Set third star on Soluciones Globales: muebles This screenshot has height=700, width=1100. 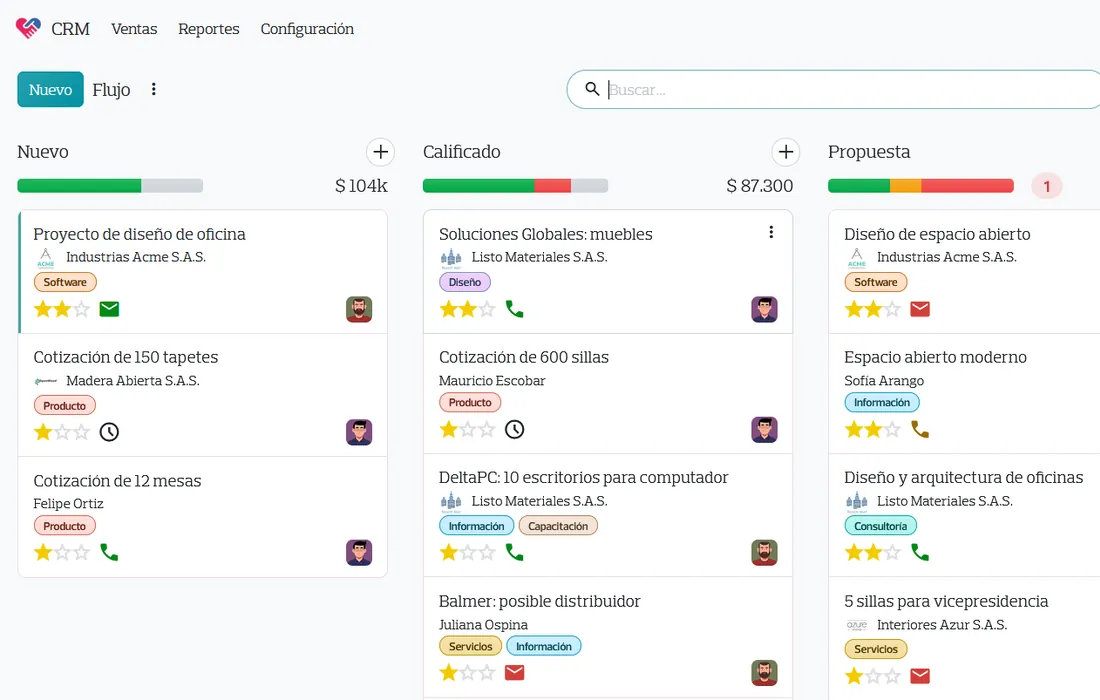pos(488,309)
